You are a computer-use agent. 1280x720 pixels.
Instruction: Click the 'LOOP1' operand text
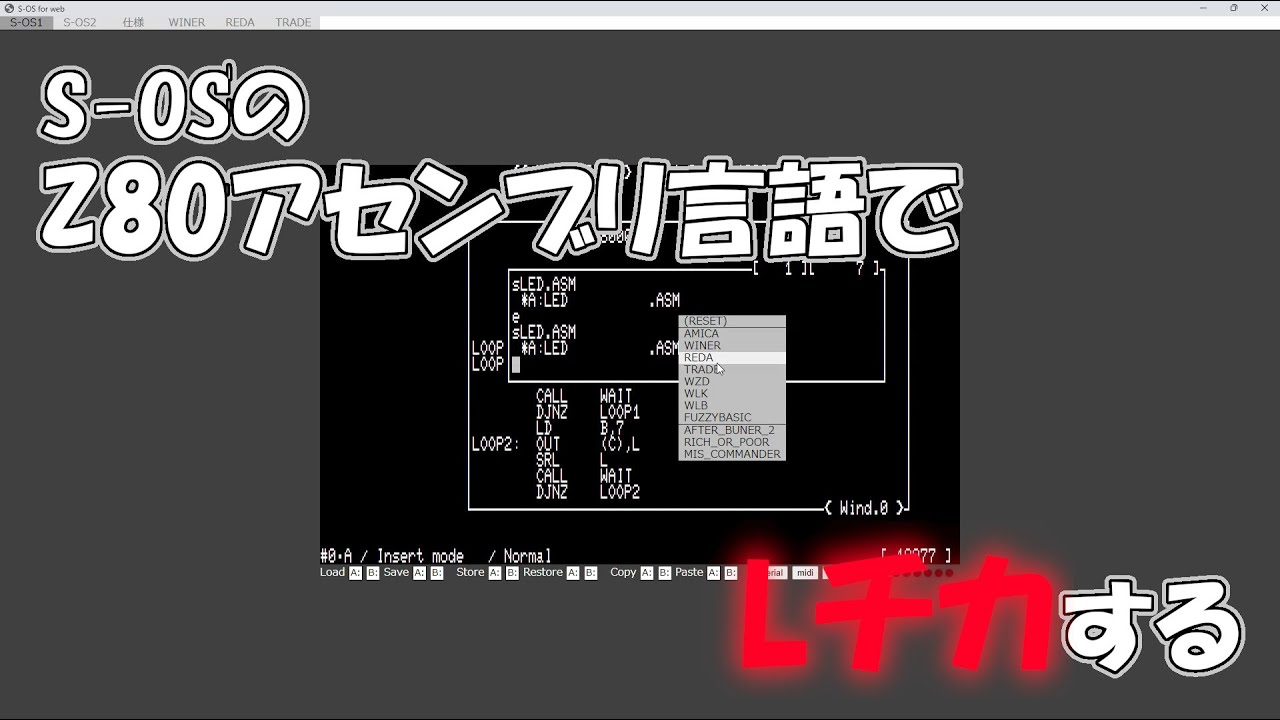point(620,412)
